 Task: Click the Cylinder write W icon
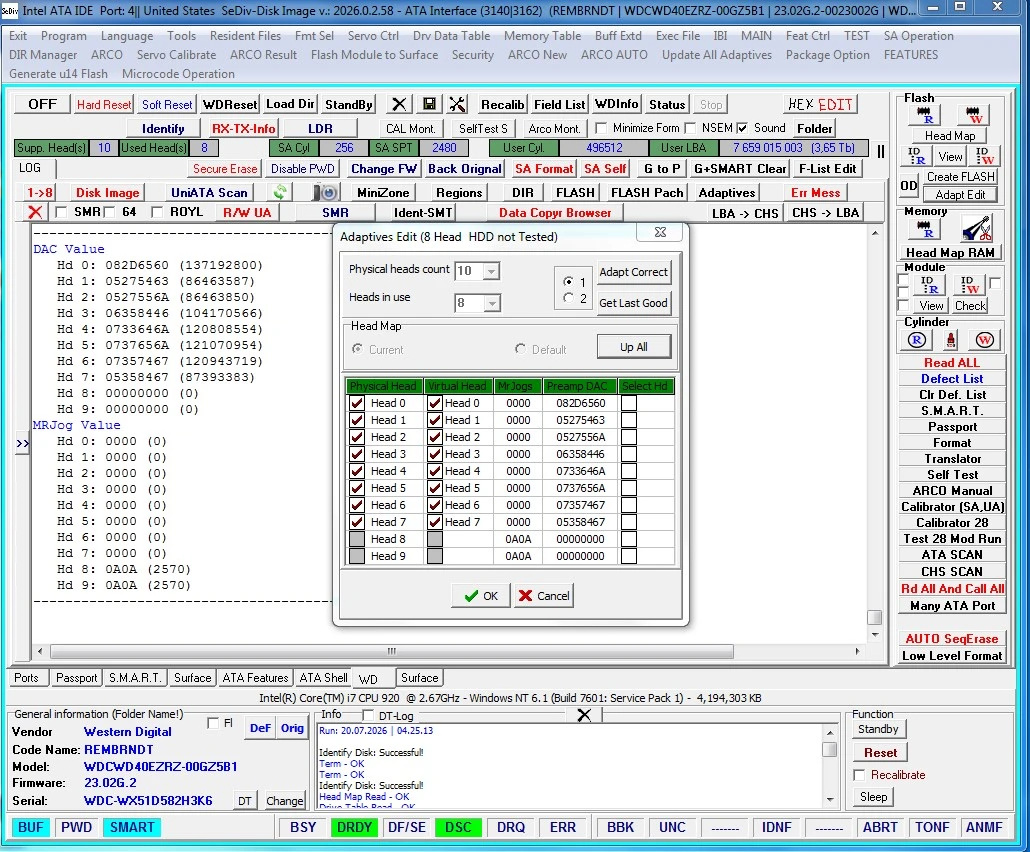[x=984, y=340]
